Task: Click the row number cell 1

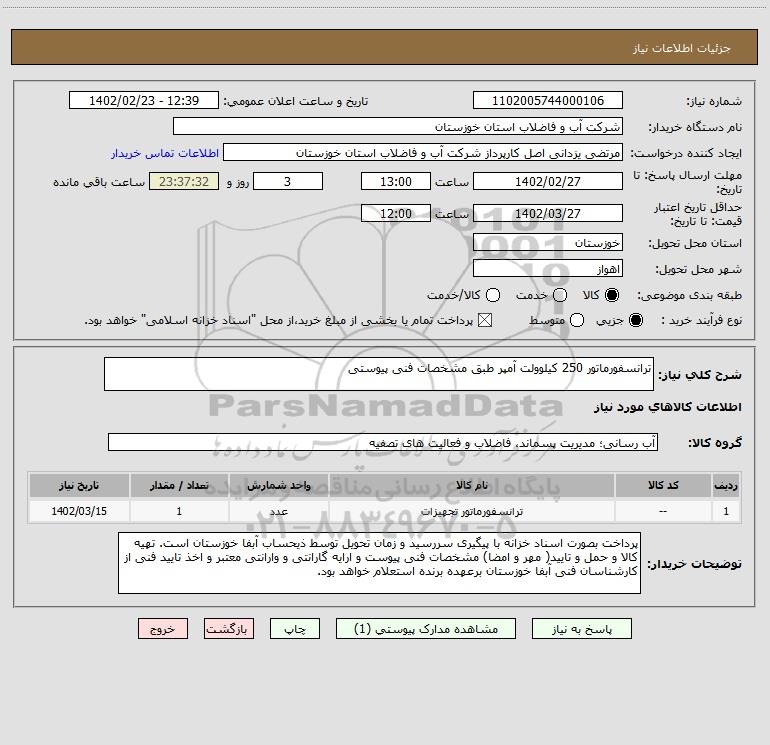Action: point(726,511)
